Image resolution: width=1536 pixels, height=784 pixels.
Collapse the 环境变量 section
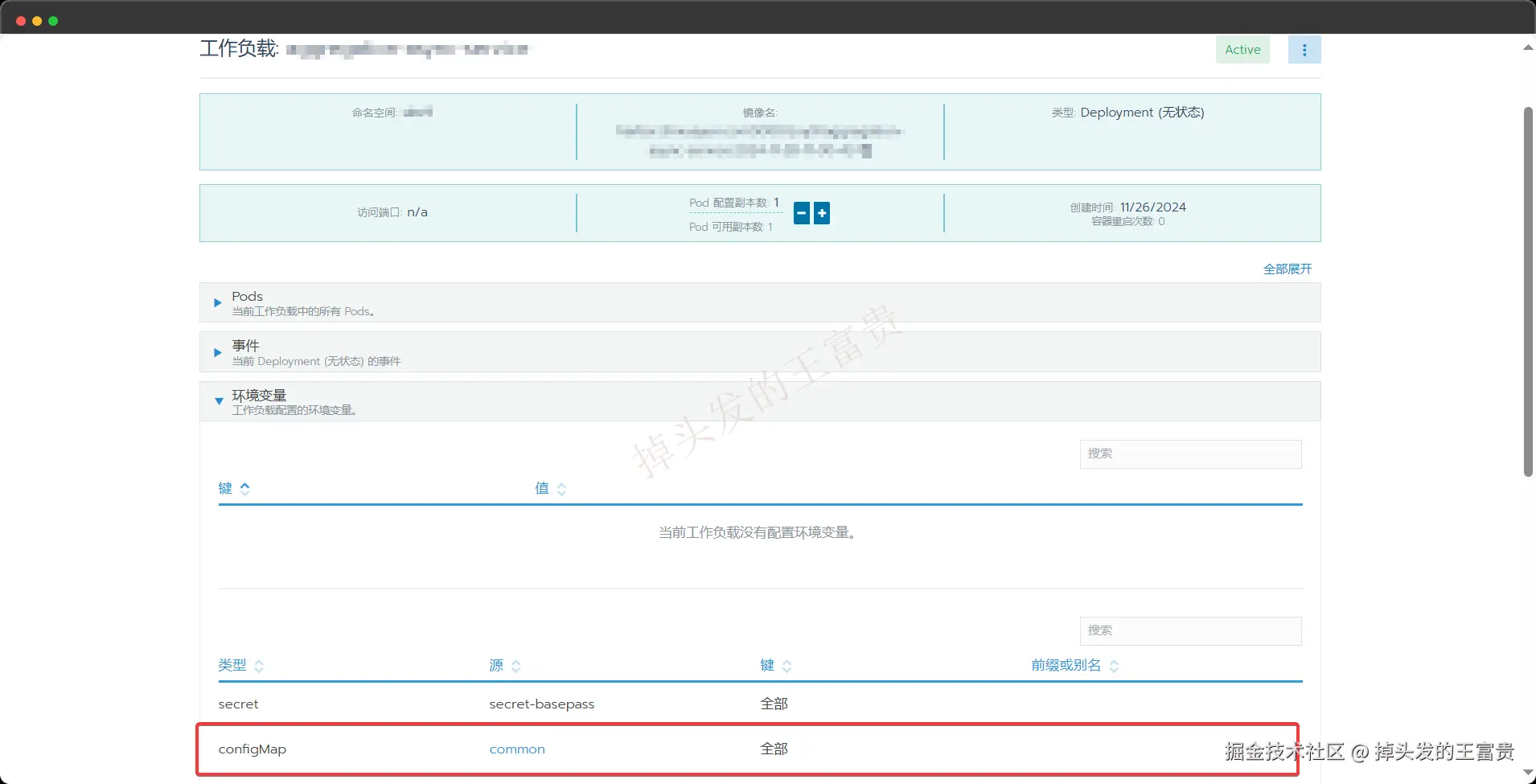219,401
